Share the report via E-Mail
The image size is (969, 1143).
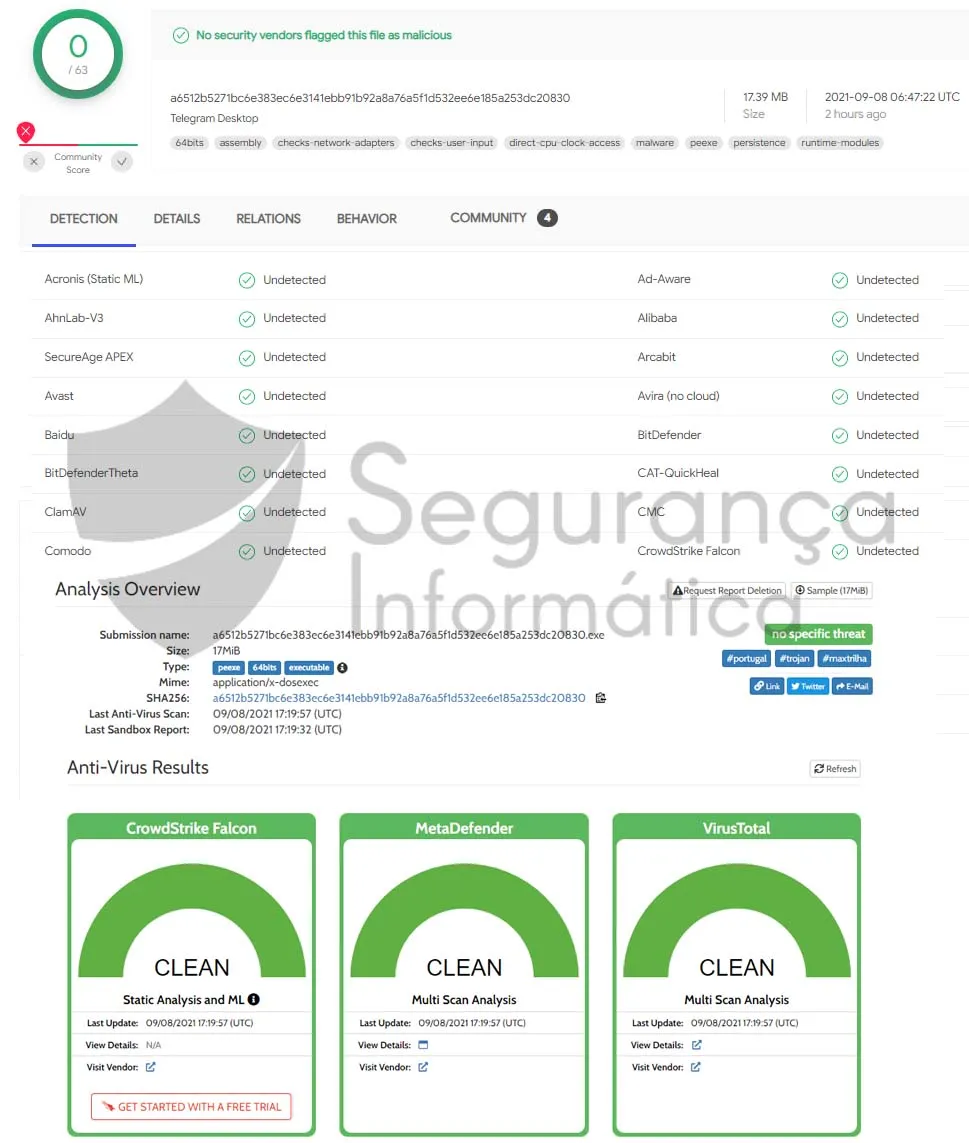[852, 686]
